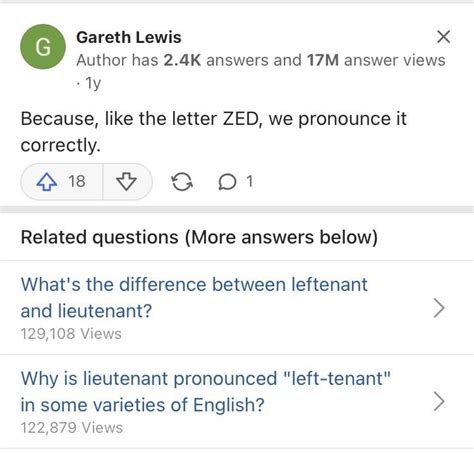The width and height of the screenshot is (474, 453).
Task: Tap chevron beside 'left-tenant' pronunciation question
Action: click(439, 402)
